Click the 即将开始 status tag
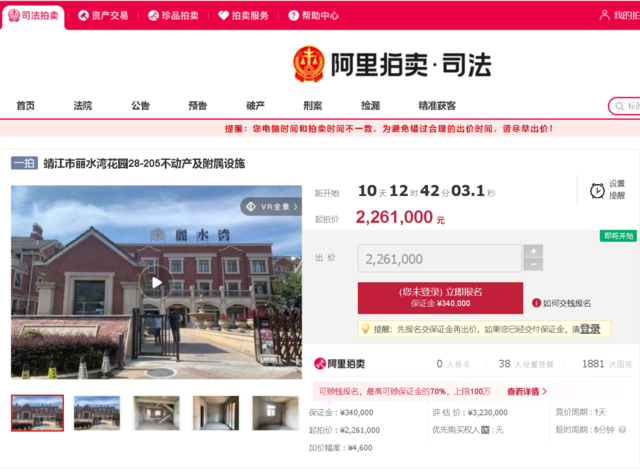640x473 pixels. pos(618,236)
